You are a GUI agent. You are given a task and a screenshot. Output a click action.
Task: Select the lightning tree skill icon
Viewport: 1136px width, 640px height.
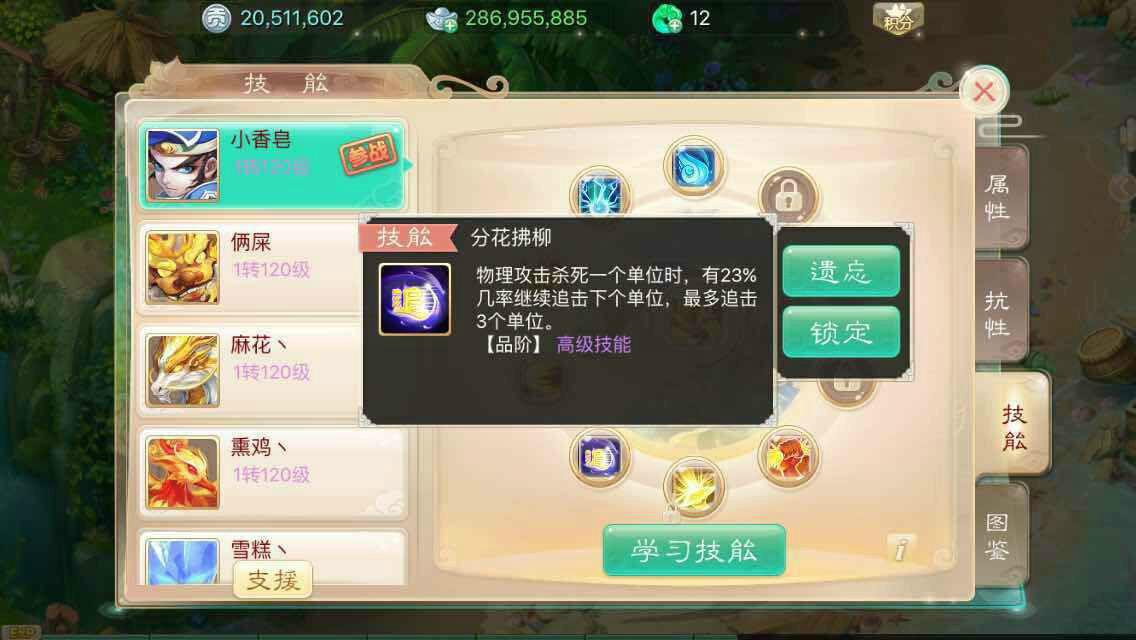(x=600, y=193)
